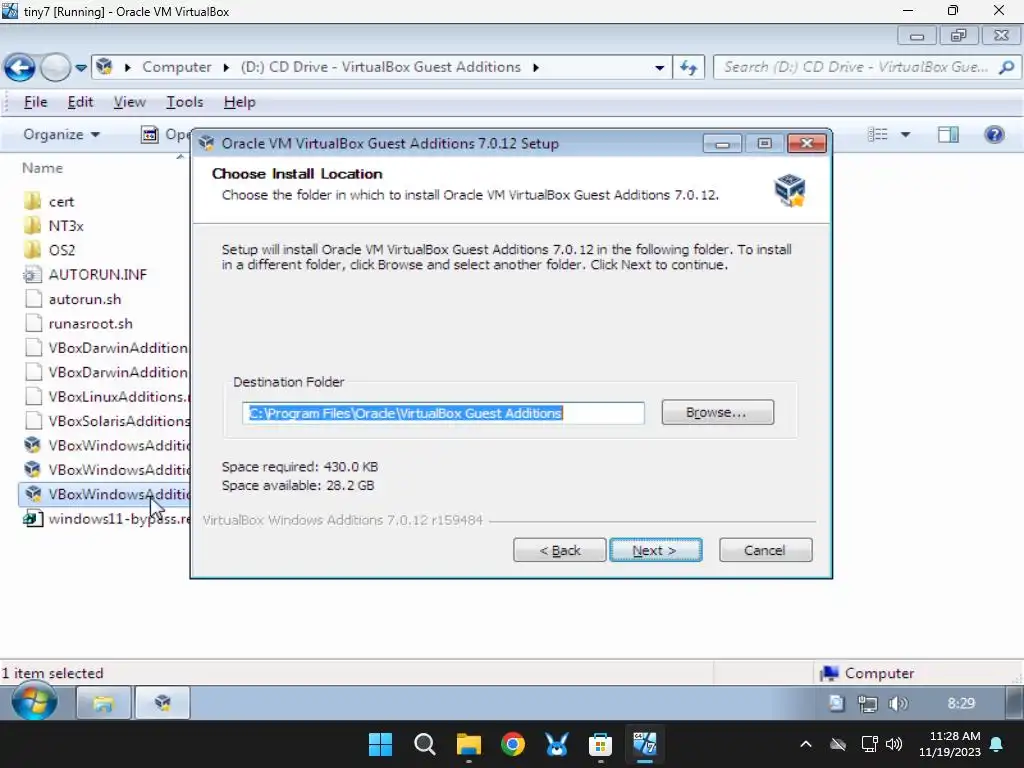This screenshot has height=768, width=1024.
Task: Launch Chrome from host taskbar
Action: 513,744
